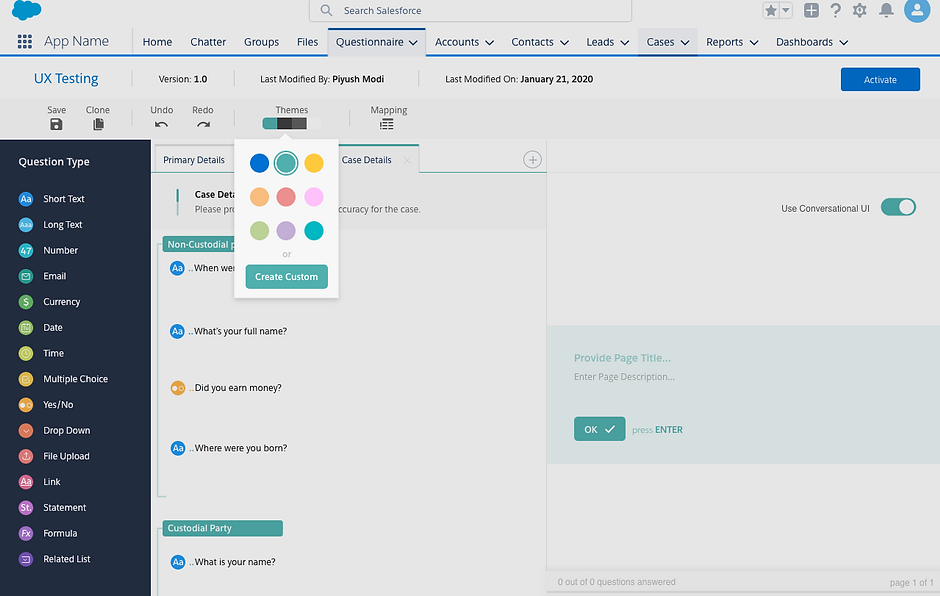Add a new page tab with plus
This screenshot has height=596, width=940.
pos(532,159)
